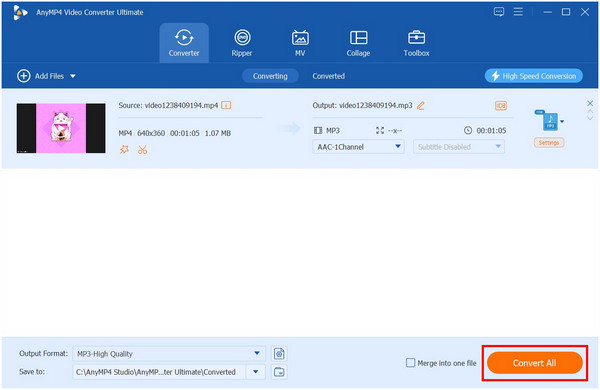Viewport: 600px width, 390px height.
Task: Remove the video1238409194 item with X
Action: [x=590, y=103]
